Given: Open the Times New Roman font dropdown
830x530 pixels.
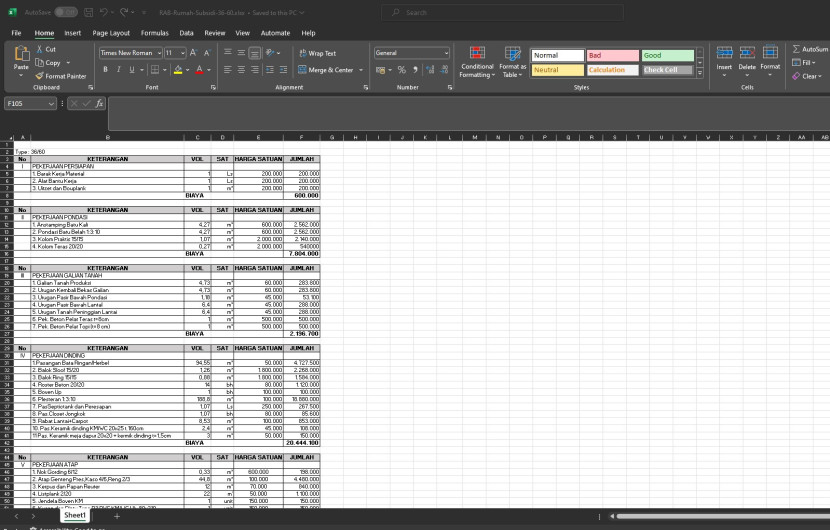Looking at the screenshot, I should pos(129,53).
